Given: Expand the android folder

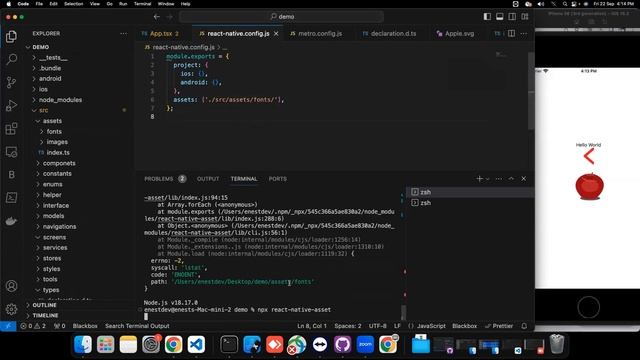Looking at the screenshot, I should click(50, 78).
